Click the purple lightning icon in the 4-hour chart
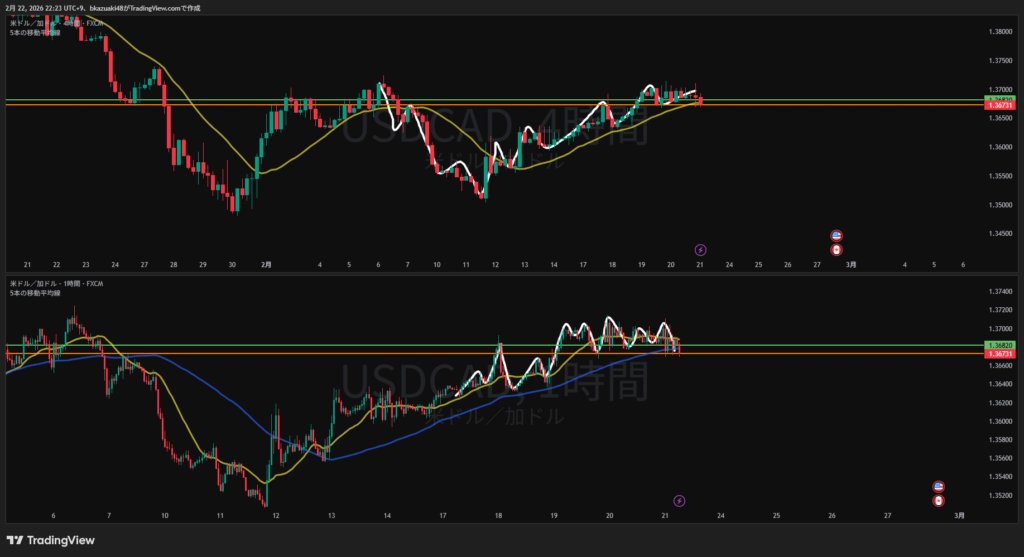Viewport: 1024px width, 557px height. click(x=700, y=249)
